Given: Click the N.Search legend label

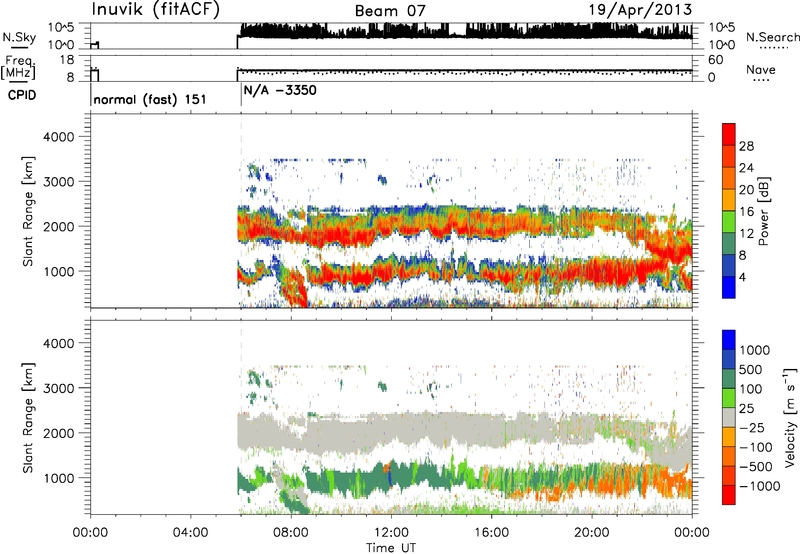Looking at the screenshot, I should click(x=773, y=37).
